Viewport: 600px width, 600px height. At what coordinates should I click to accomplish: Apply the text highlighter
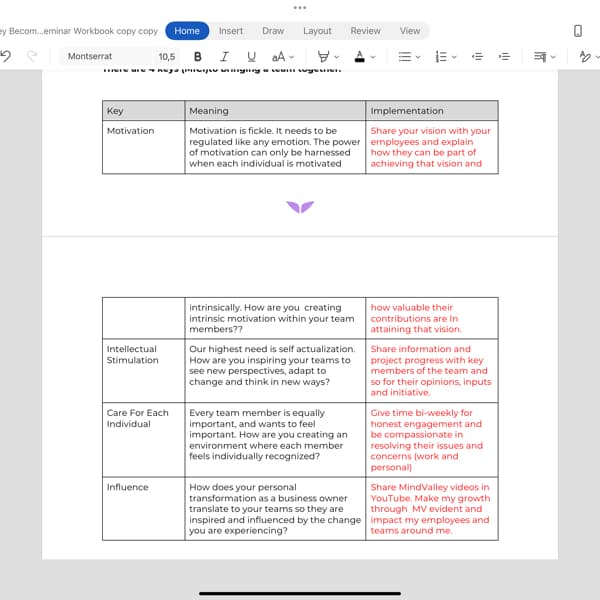coord(323,57)
